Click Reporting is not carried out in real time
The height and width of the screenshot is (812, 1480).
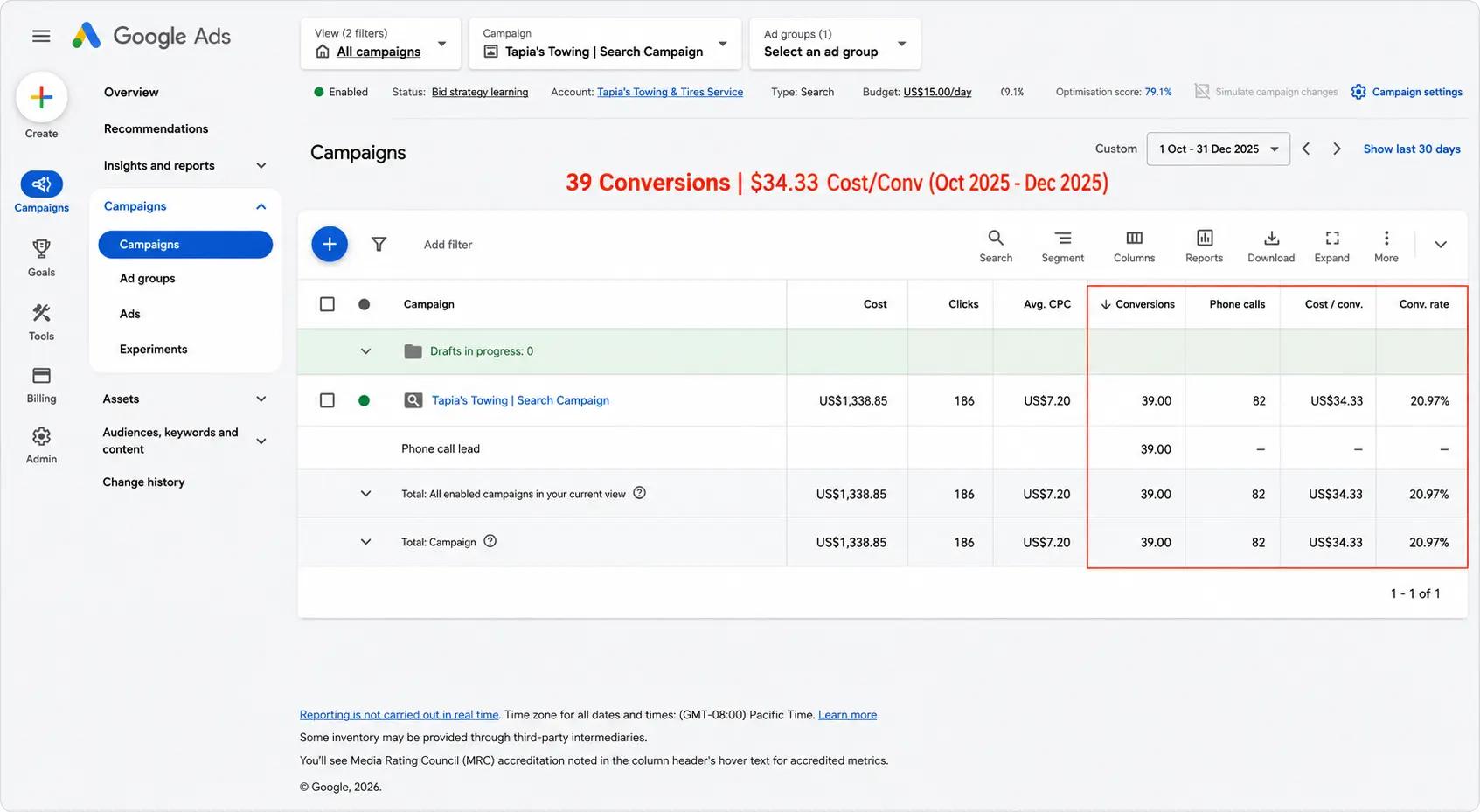(400, 714)
